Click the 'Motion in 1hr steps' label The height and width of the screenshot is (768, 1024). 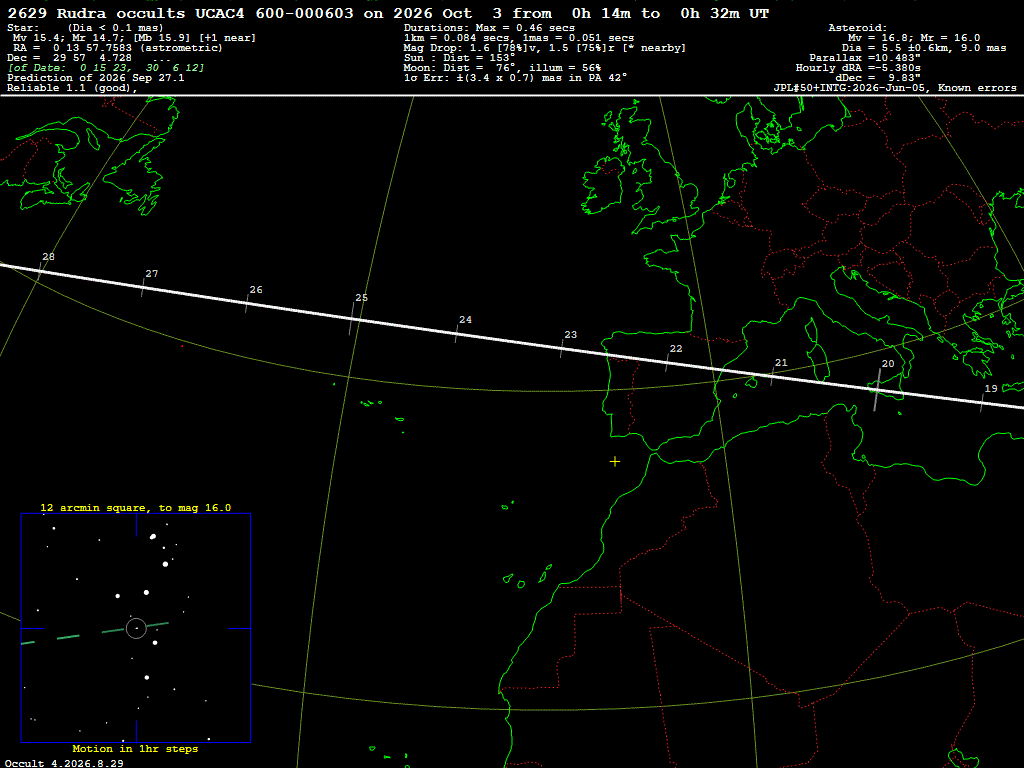tap(135, 748)
